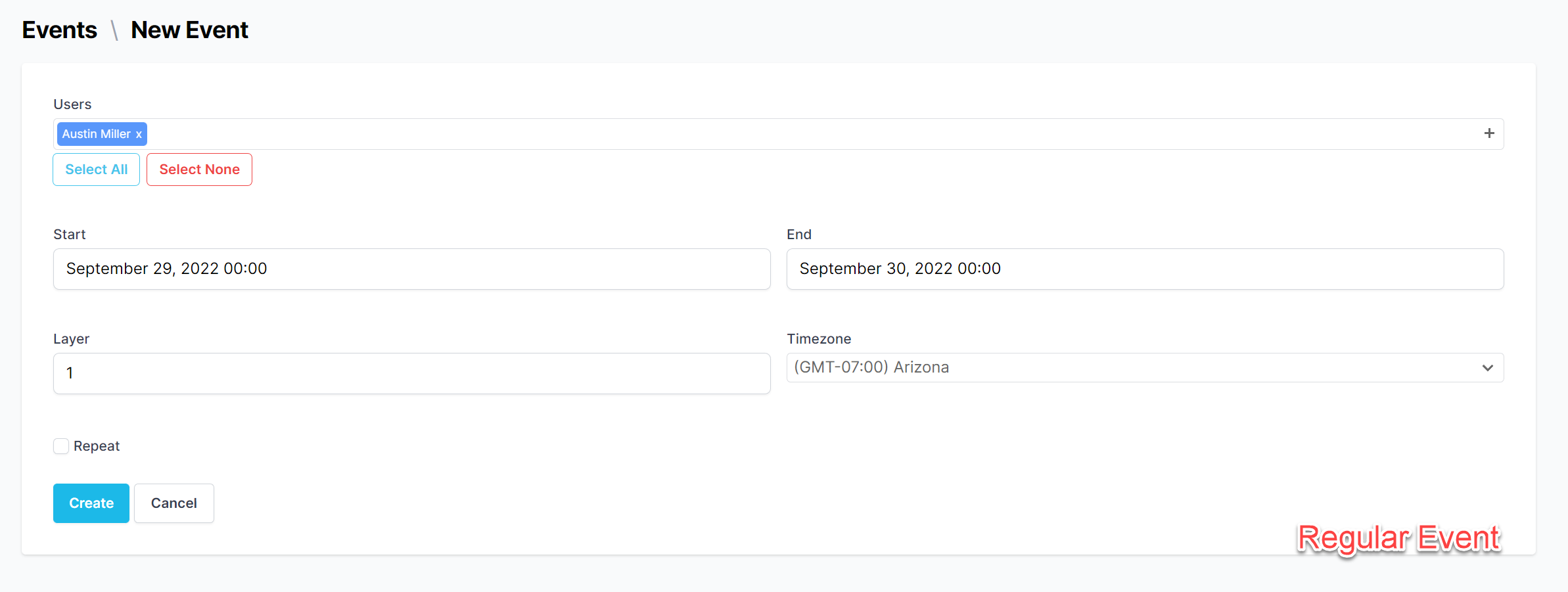
Task: Click into the Layer number field
Action: tap(411, 373)
